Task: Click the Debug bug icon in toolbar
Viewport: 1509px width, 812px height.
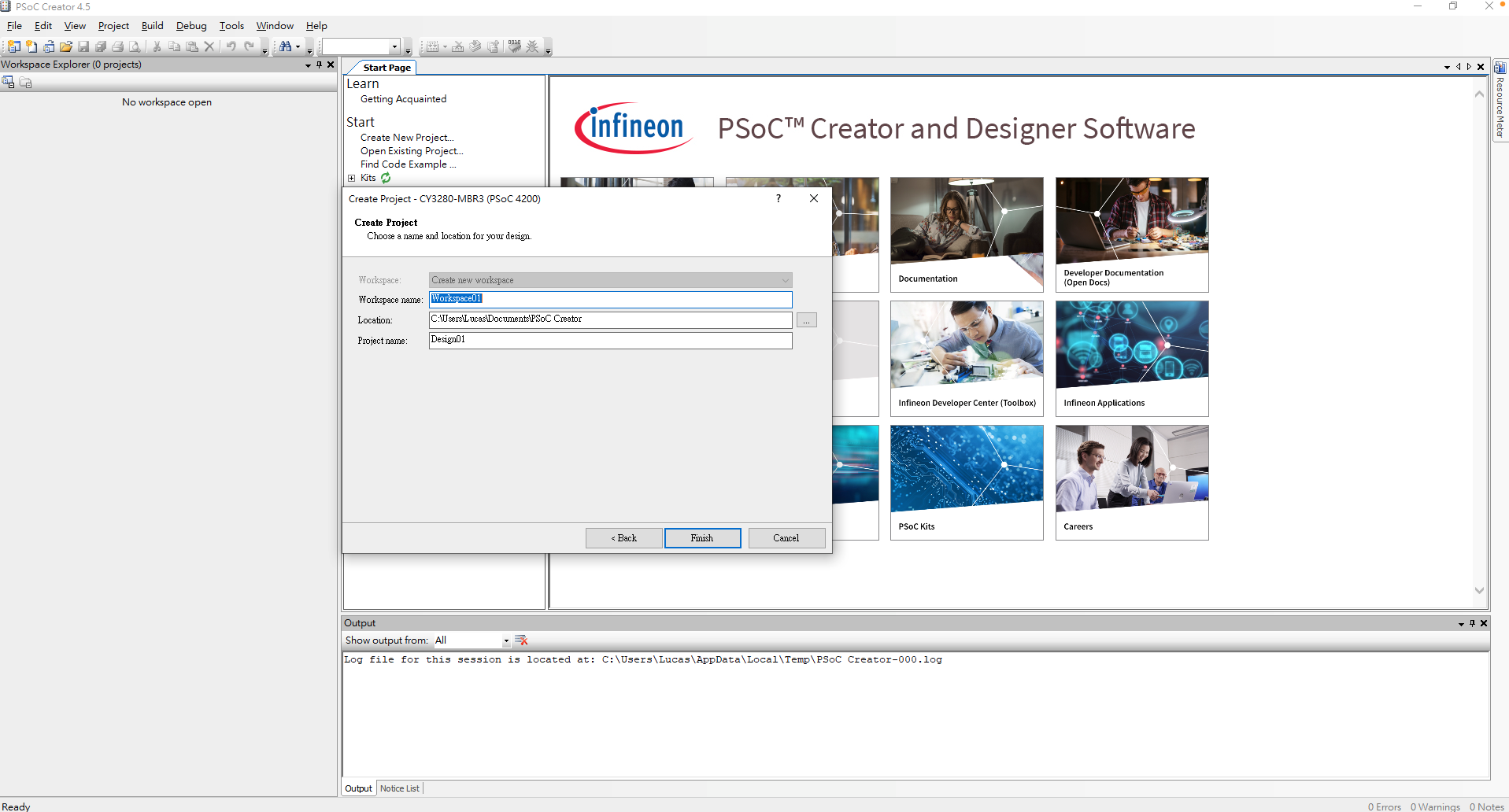Action: click(532, 47)
